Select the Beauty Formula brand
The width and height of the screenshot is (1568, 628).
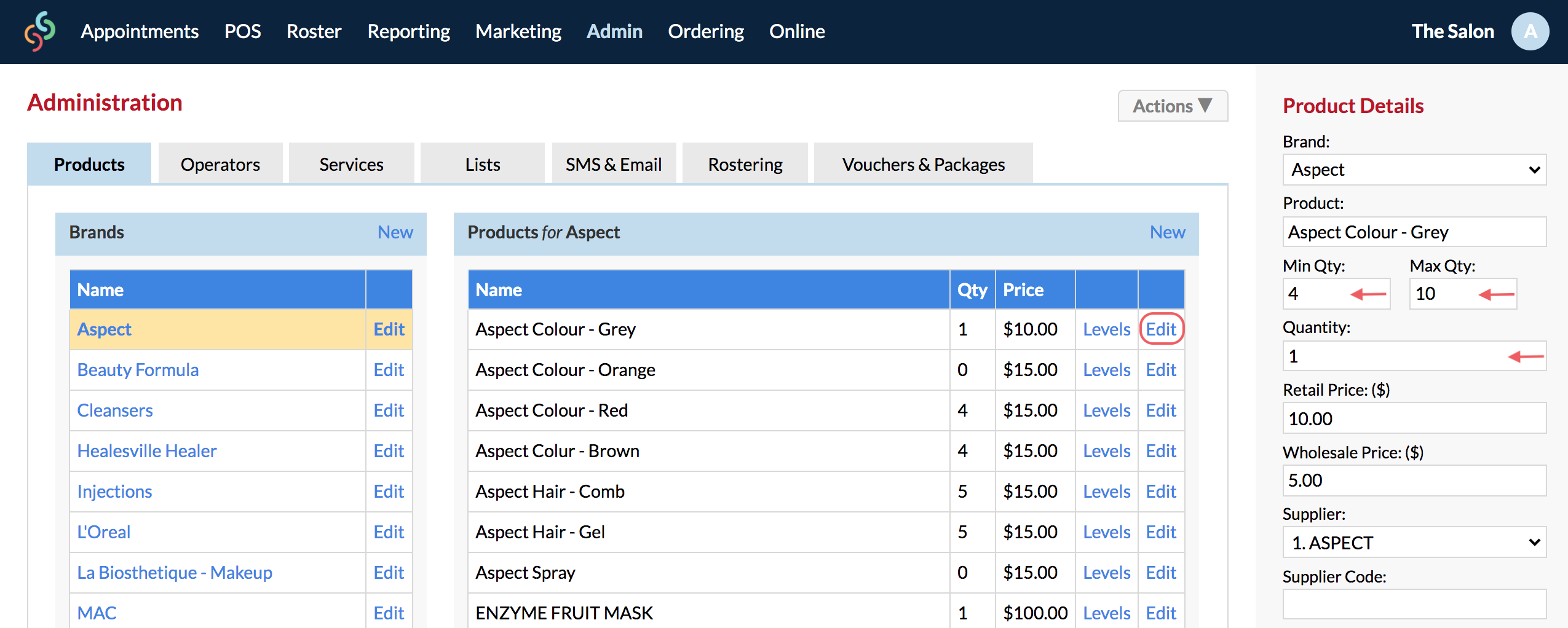138,370
